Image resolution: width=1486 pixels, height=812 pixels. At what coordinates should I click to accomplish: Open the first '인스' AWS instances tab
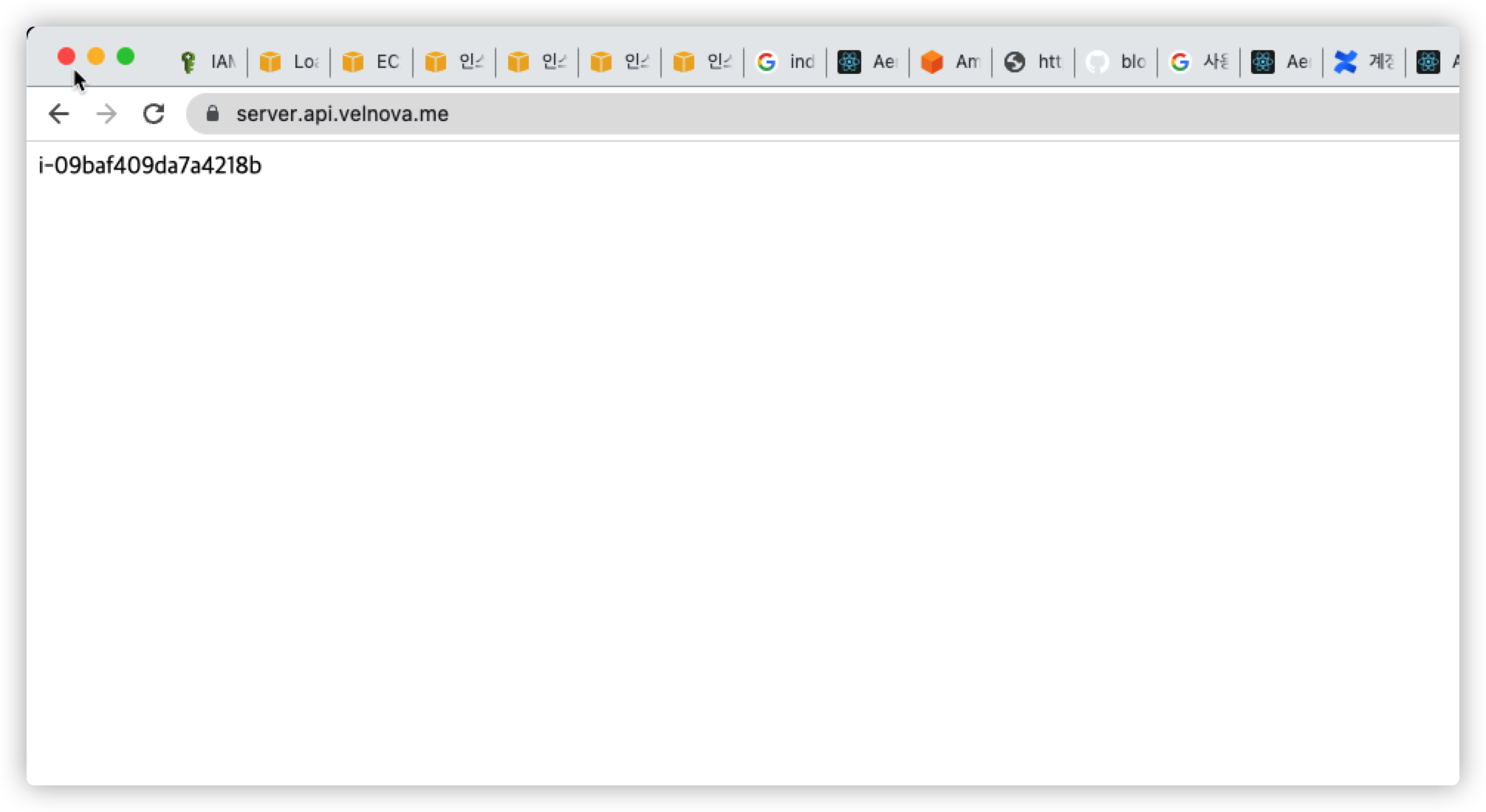(x=455, y=62)
